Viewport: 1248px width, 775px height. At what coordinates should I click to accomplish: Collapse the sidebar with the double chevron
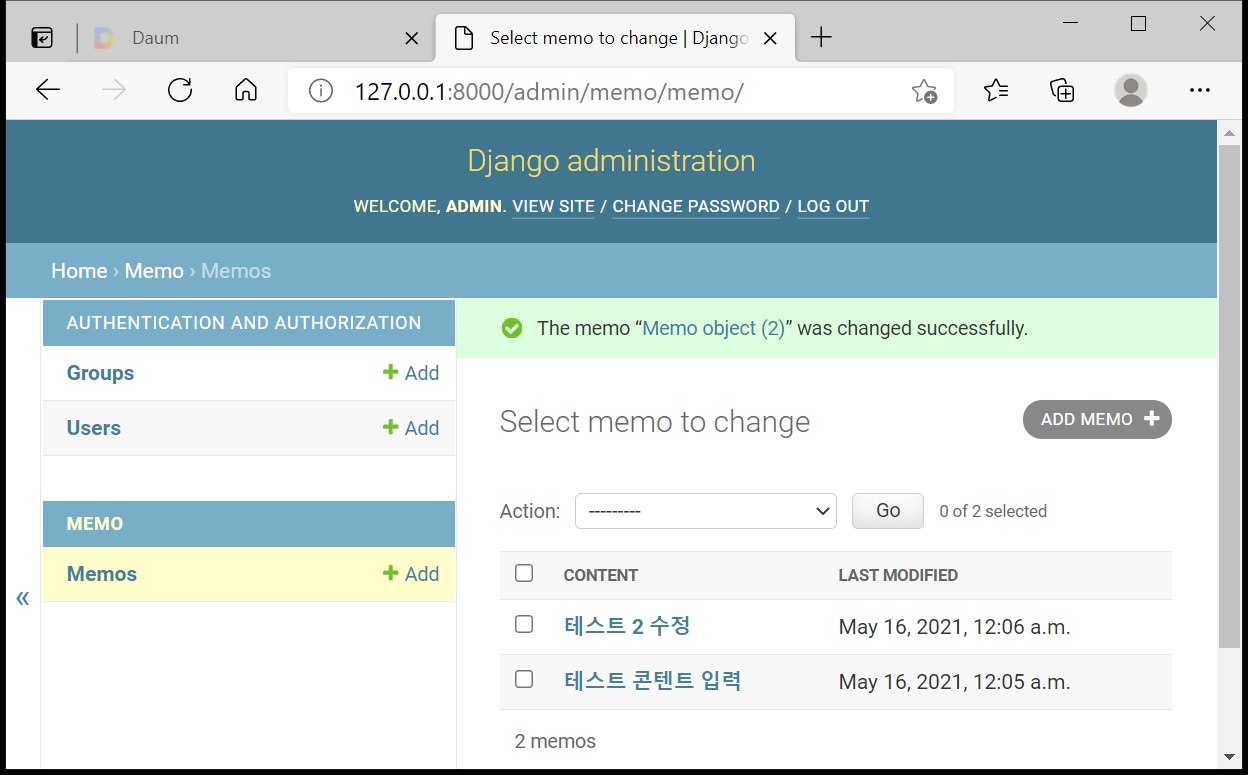(x=23, y=598)
